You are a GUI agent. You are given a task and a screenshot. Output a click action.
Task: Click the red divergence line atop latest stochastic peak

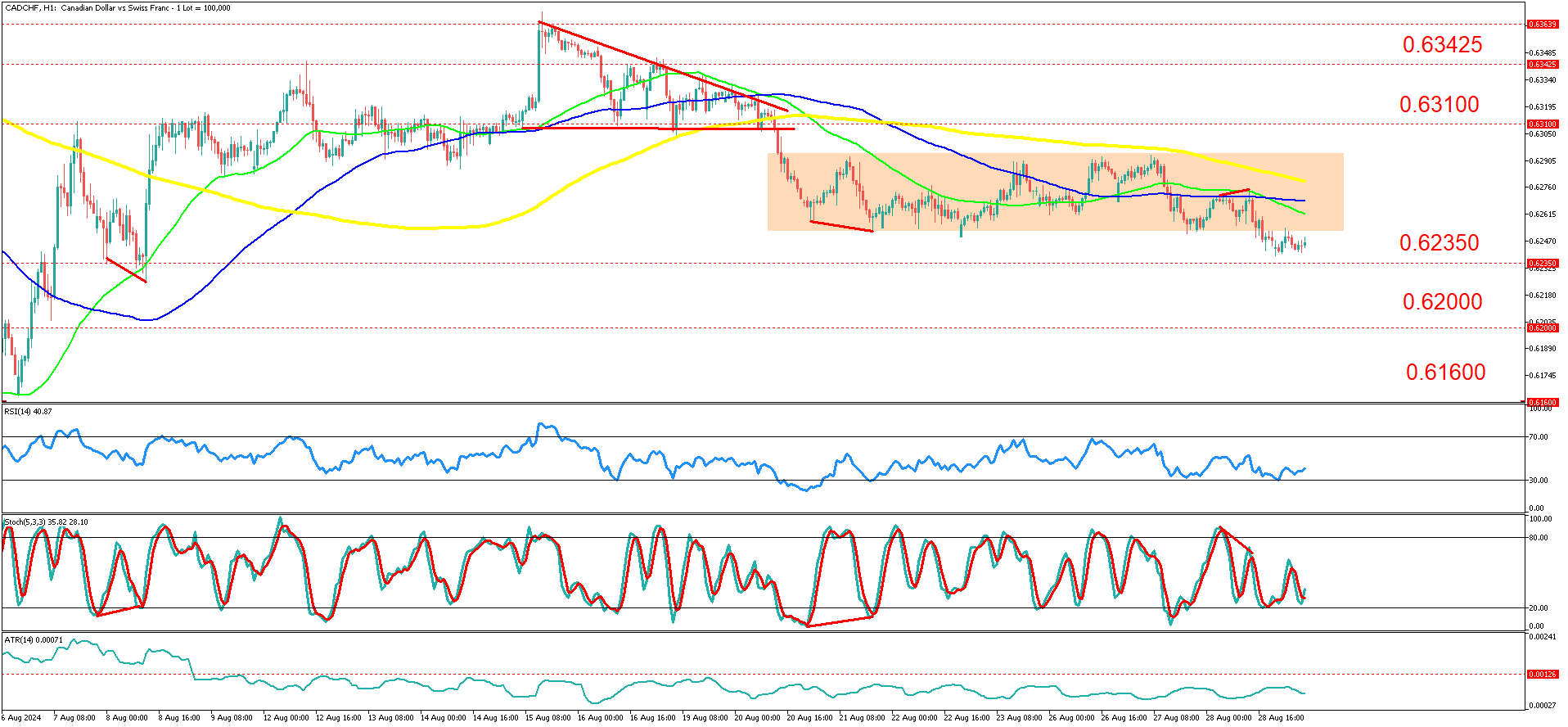click(1235, 539)
